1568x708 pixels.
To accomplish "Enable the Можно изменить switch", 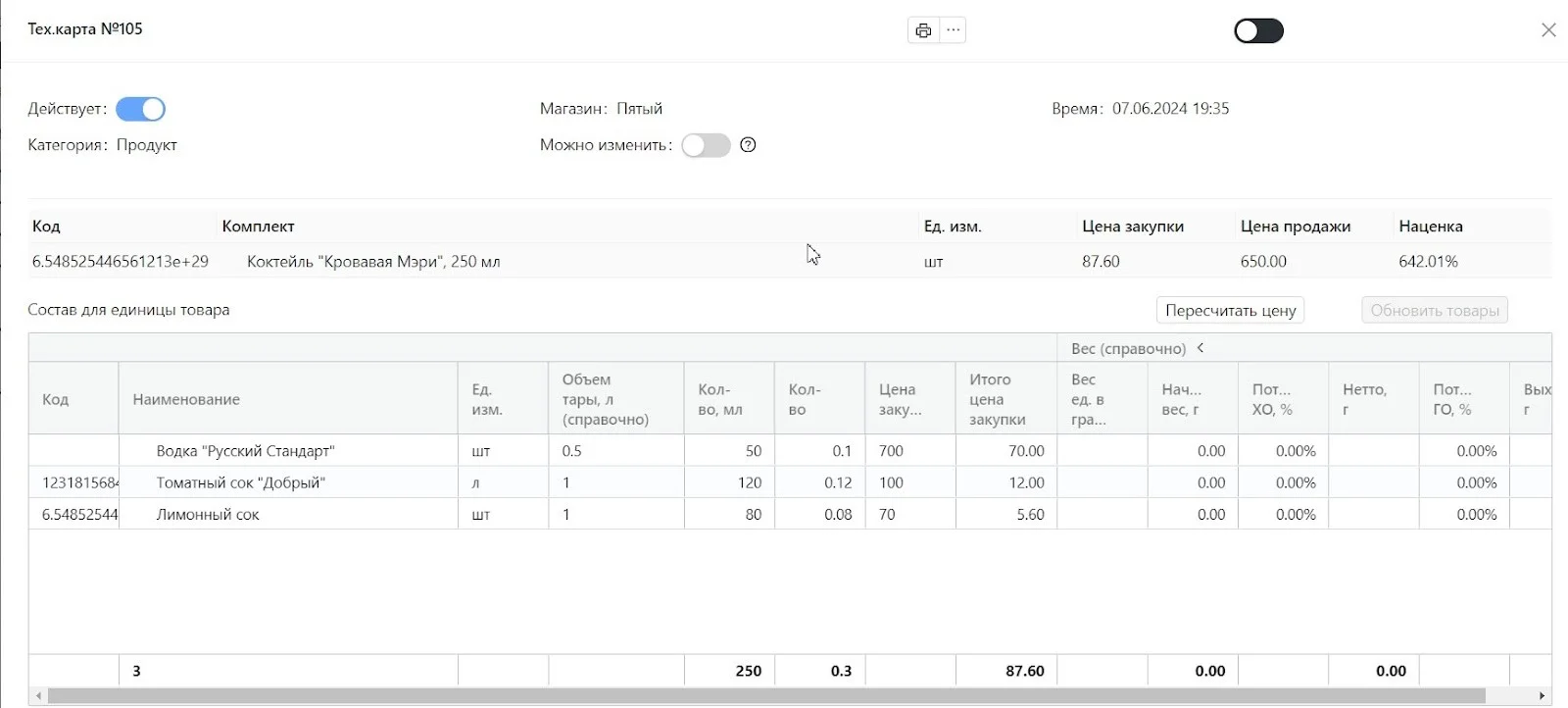I will pos(707,145).
